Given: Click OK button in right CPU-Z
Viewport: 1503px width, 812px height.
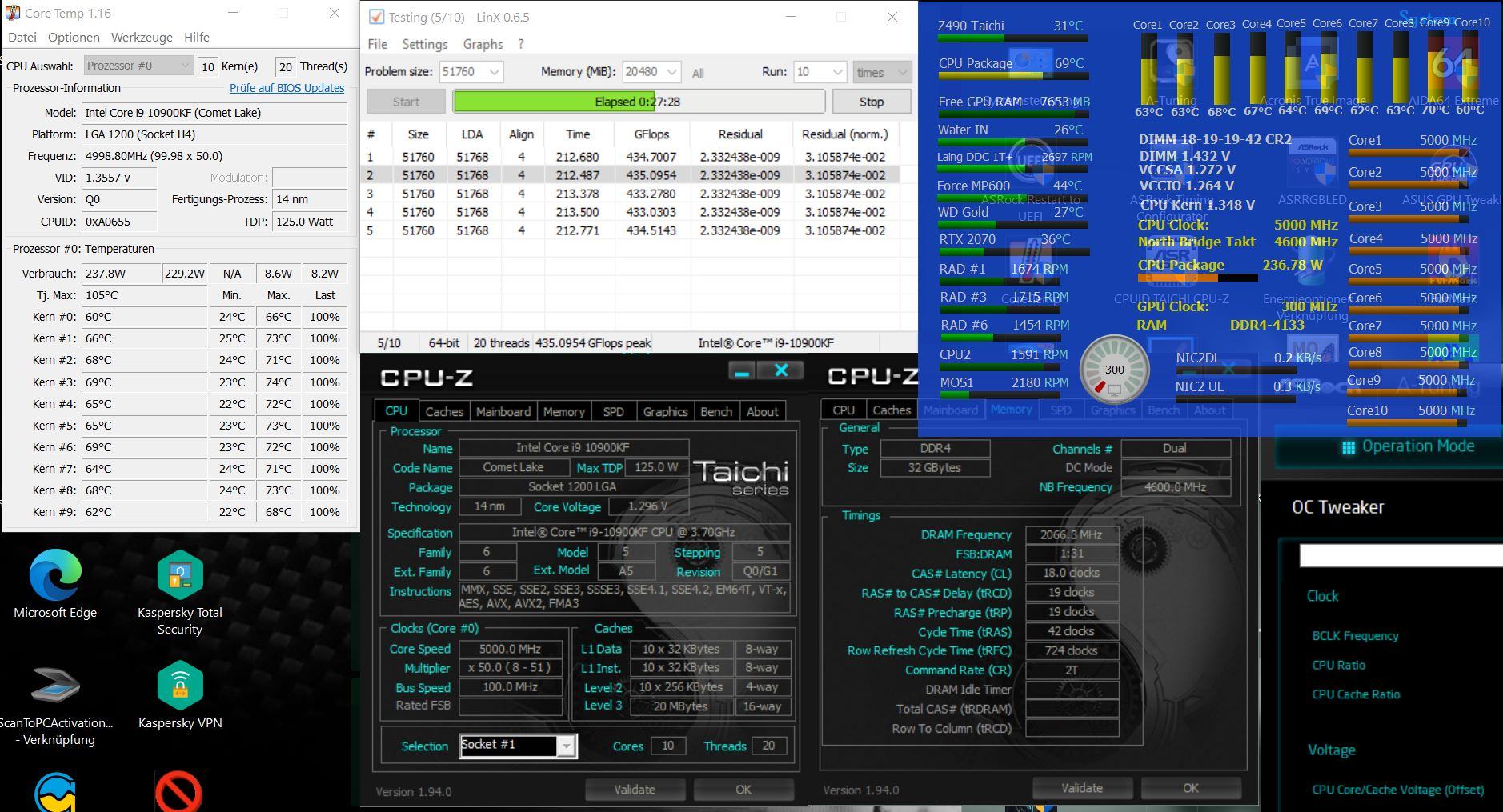Looking at the screenshot, I should pos(1191,788).
